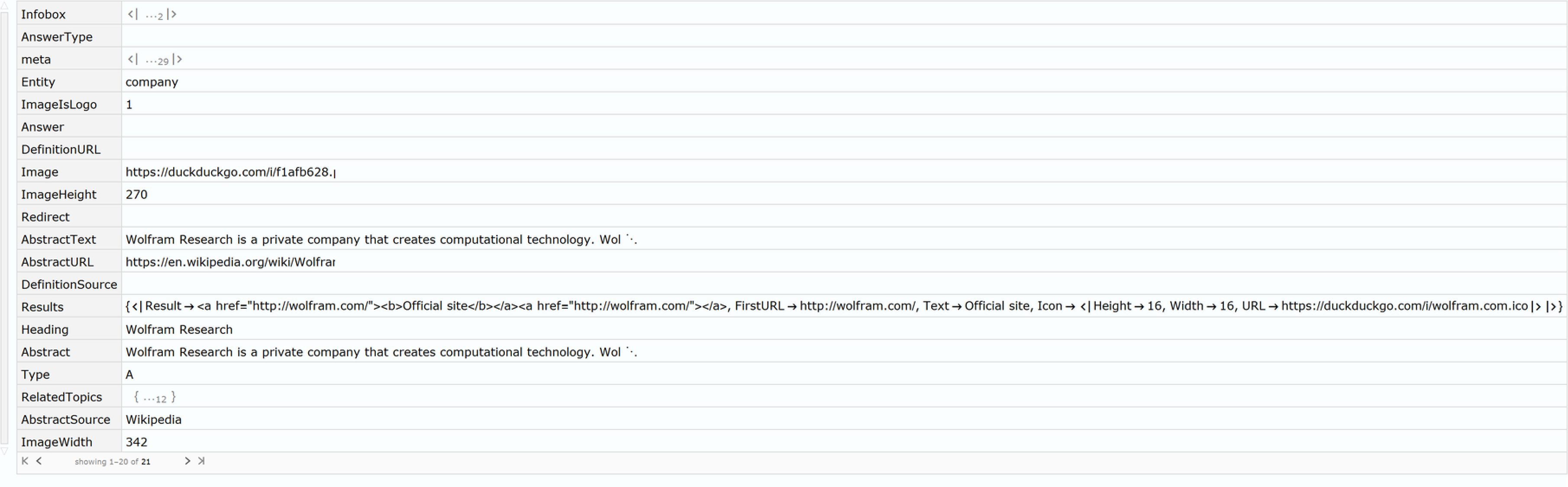Open the AbstractURL wikipedia value
This screenshot has width=1568, height=487.
coord(230,262)
